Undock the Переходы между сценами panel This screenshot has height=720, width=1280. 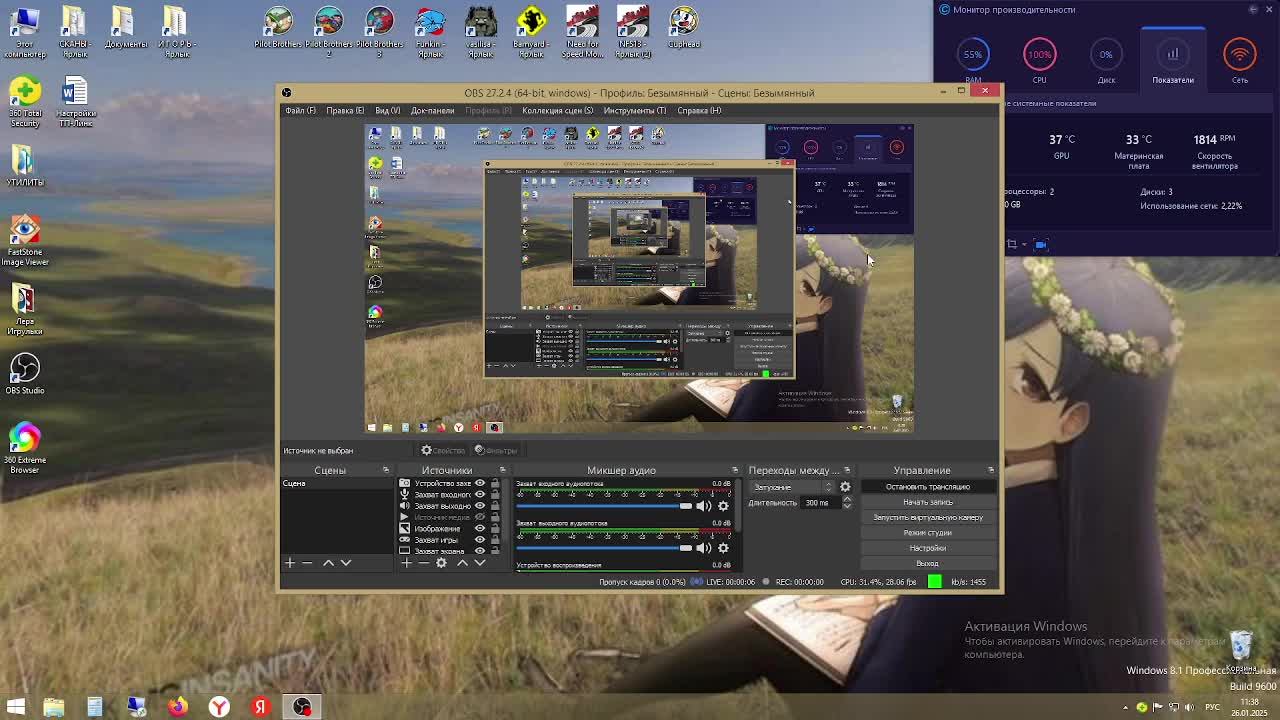847,470
